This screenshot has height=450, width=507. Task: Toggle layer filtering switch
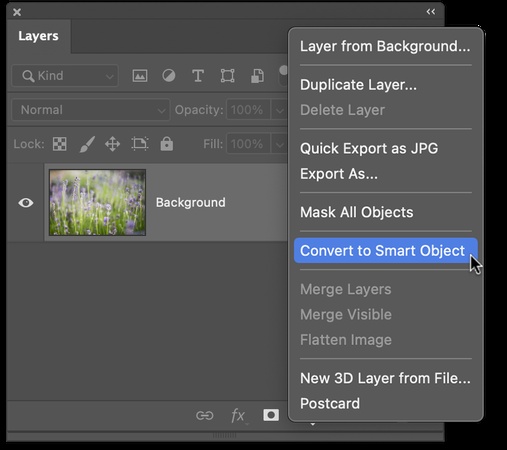tap(283, 76)
